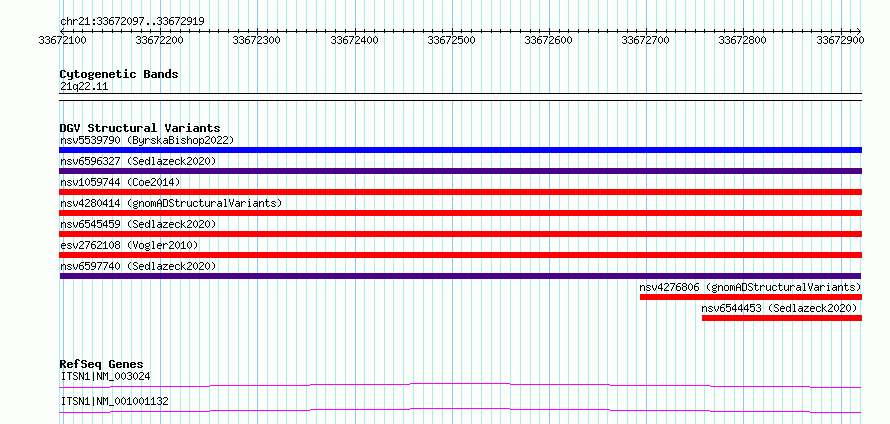Screen dimensions: 890x424
Task: Select the red nsv6545459 variant bar
Action: (460, 234)
